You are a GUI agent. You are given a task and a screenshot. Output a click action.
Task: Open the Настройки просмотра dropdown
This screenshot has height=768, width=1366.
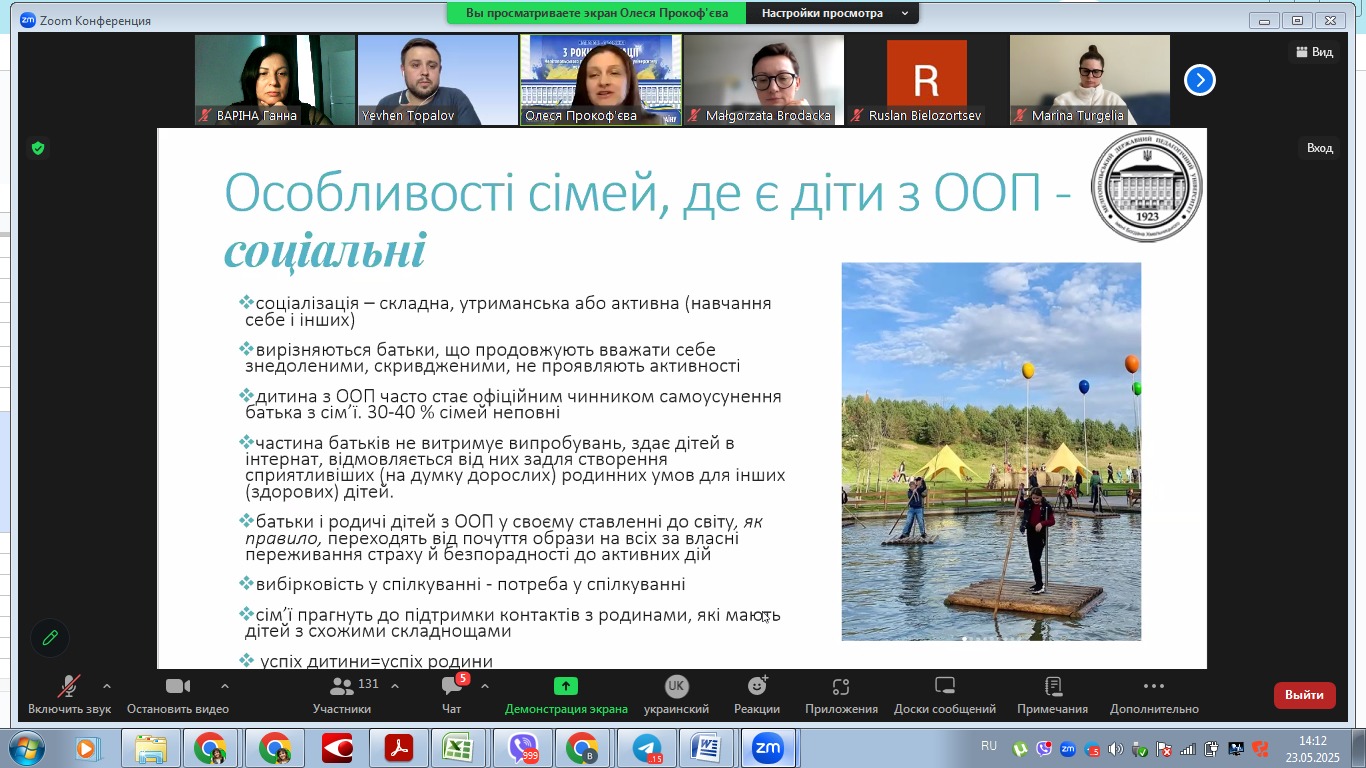coord(834,13)
